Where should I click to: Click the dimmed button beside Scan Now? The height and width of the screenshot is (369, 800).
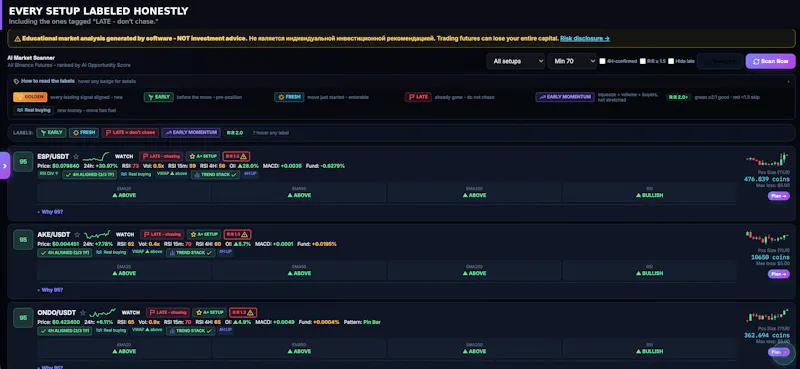[720, 61]
